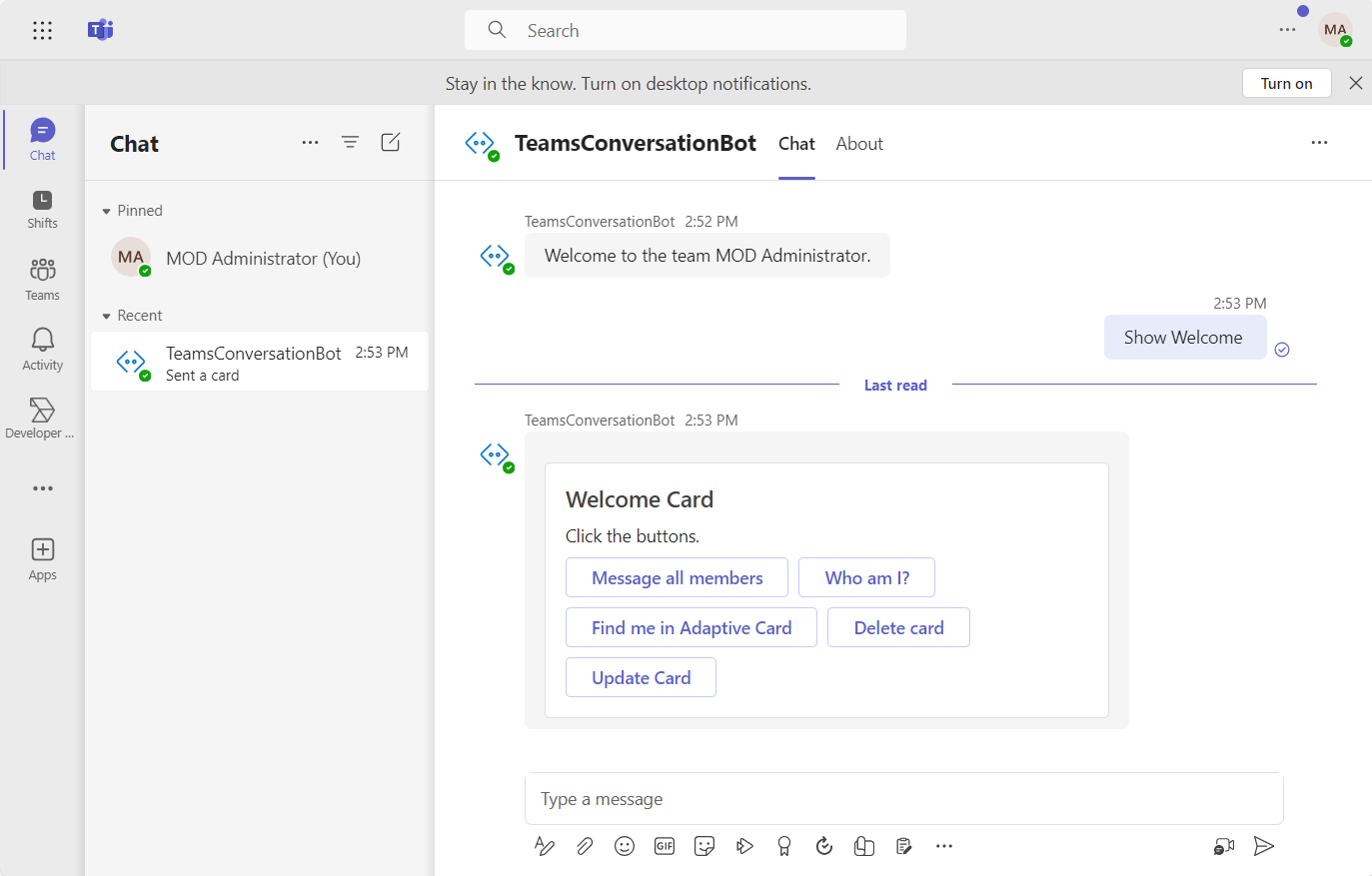Open the emoji picker

click(625, 846)
